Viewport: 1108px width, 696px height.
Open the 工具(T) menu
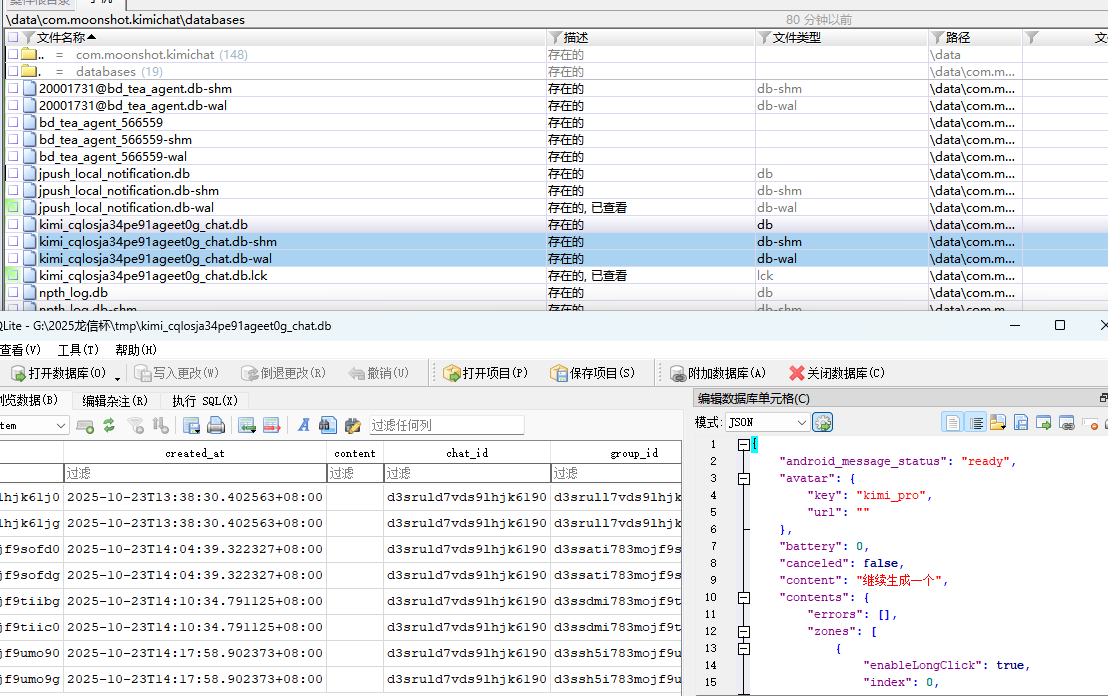pos(78,350)
